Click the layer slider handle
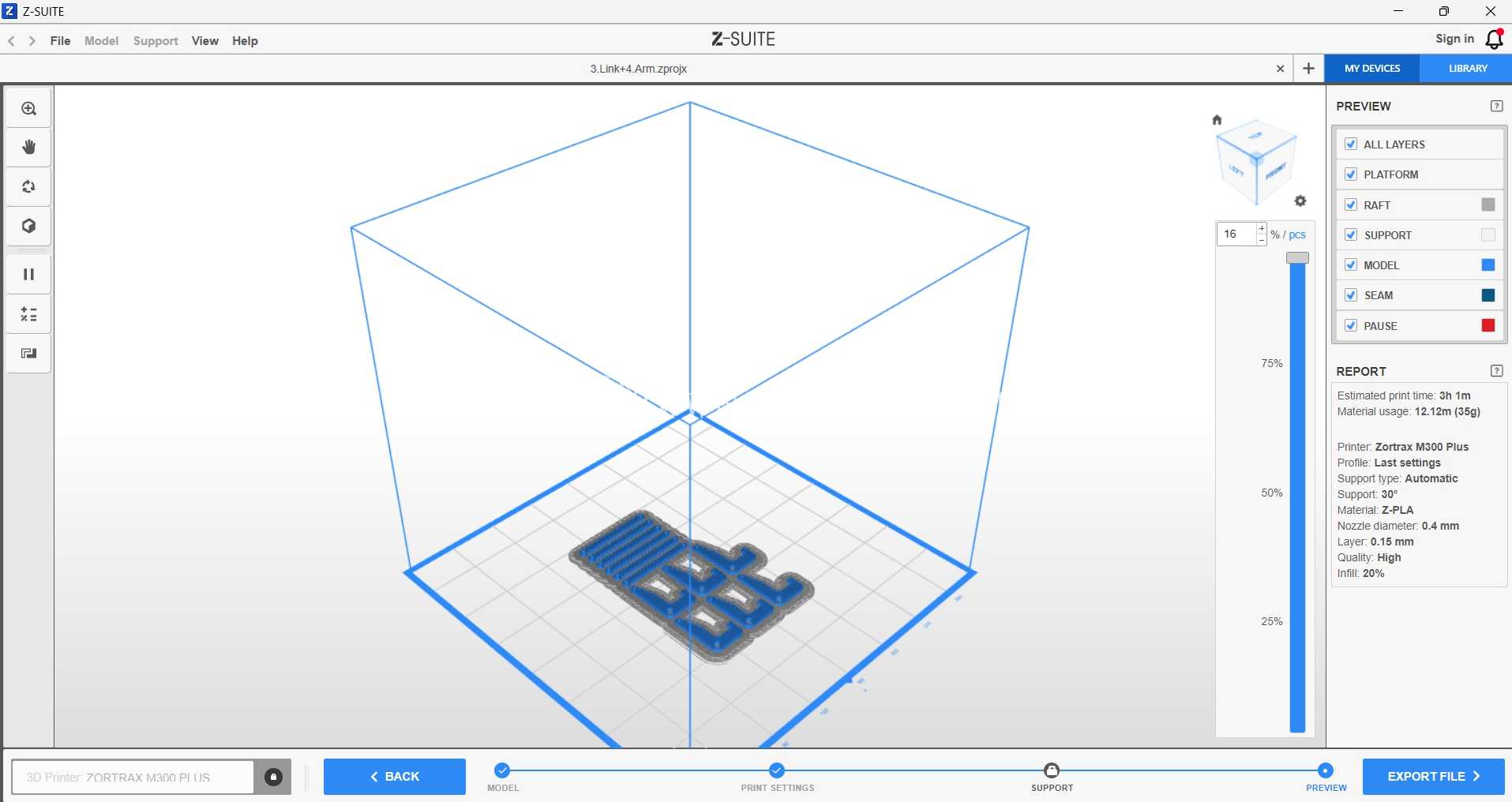 pyautogui.click(x=1297, y=258)
